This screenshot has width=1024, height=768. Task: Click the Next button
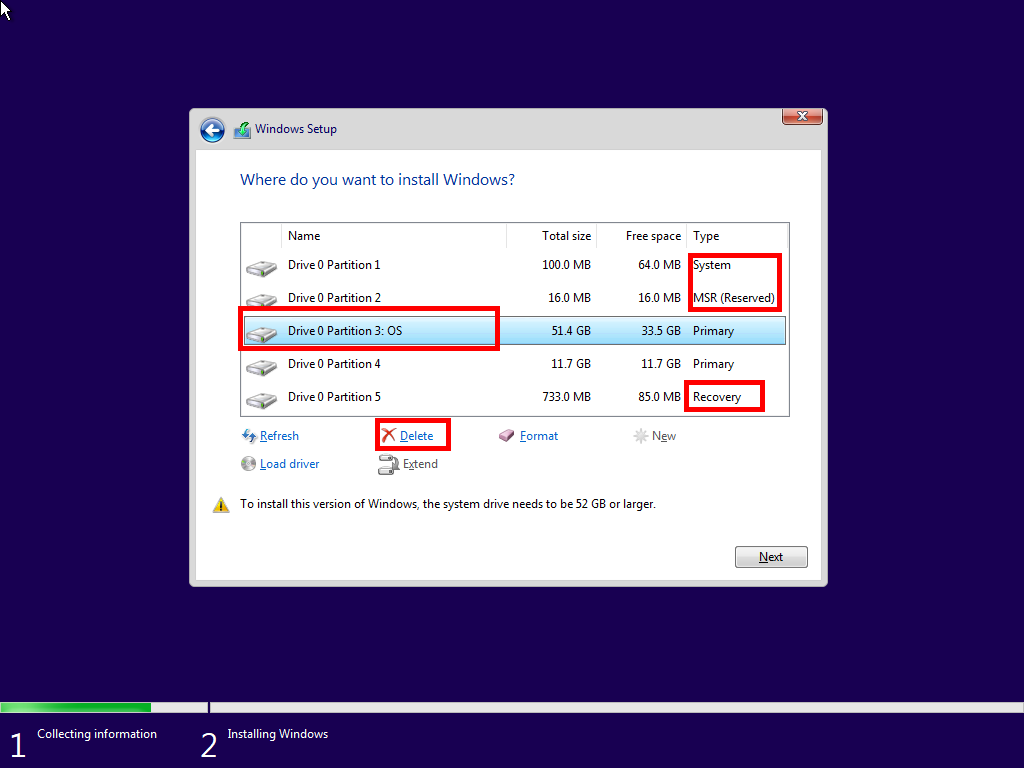[771, 557]
